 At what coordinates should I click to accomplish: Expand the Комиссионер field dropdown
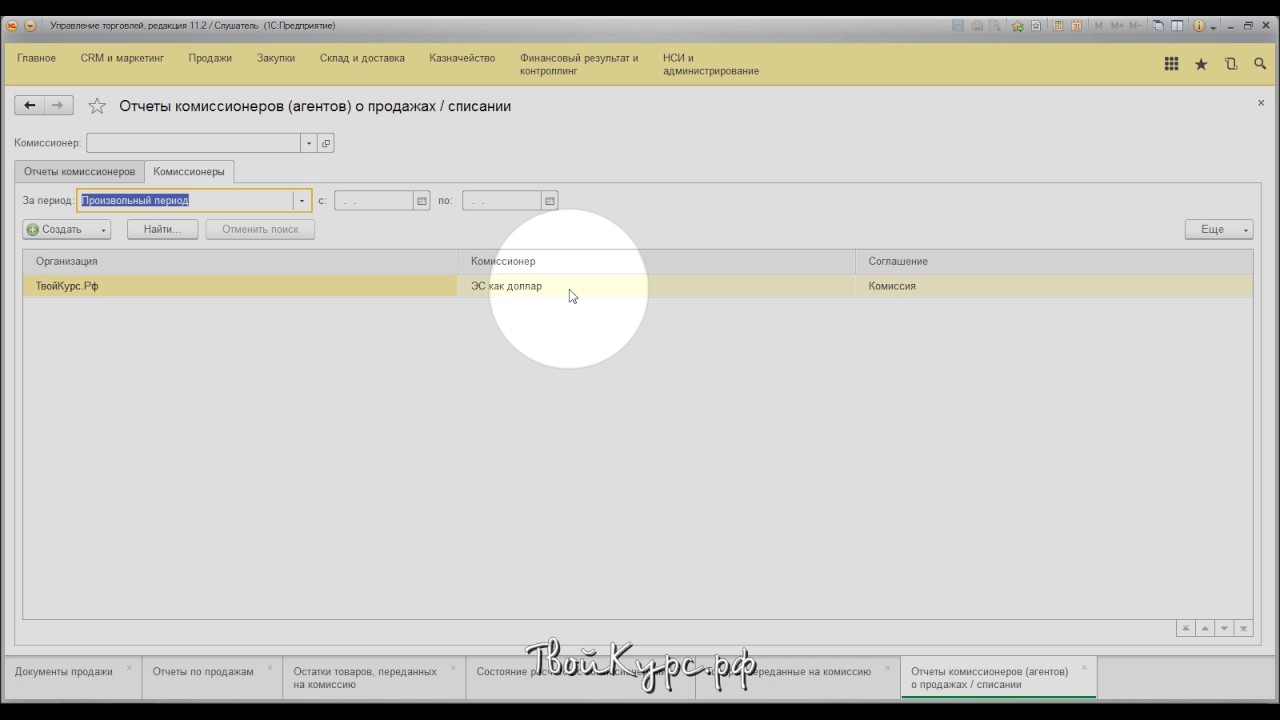pyautogui.click(x=309, y=143)
